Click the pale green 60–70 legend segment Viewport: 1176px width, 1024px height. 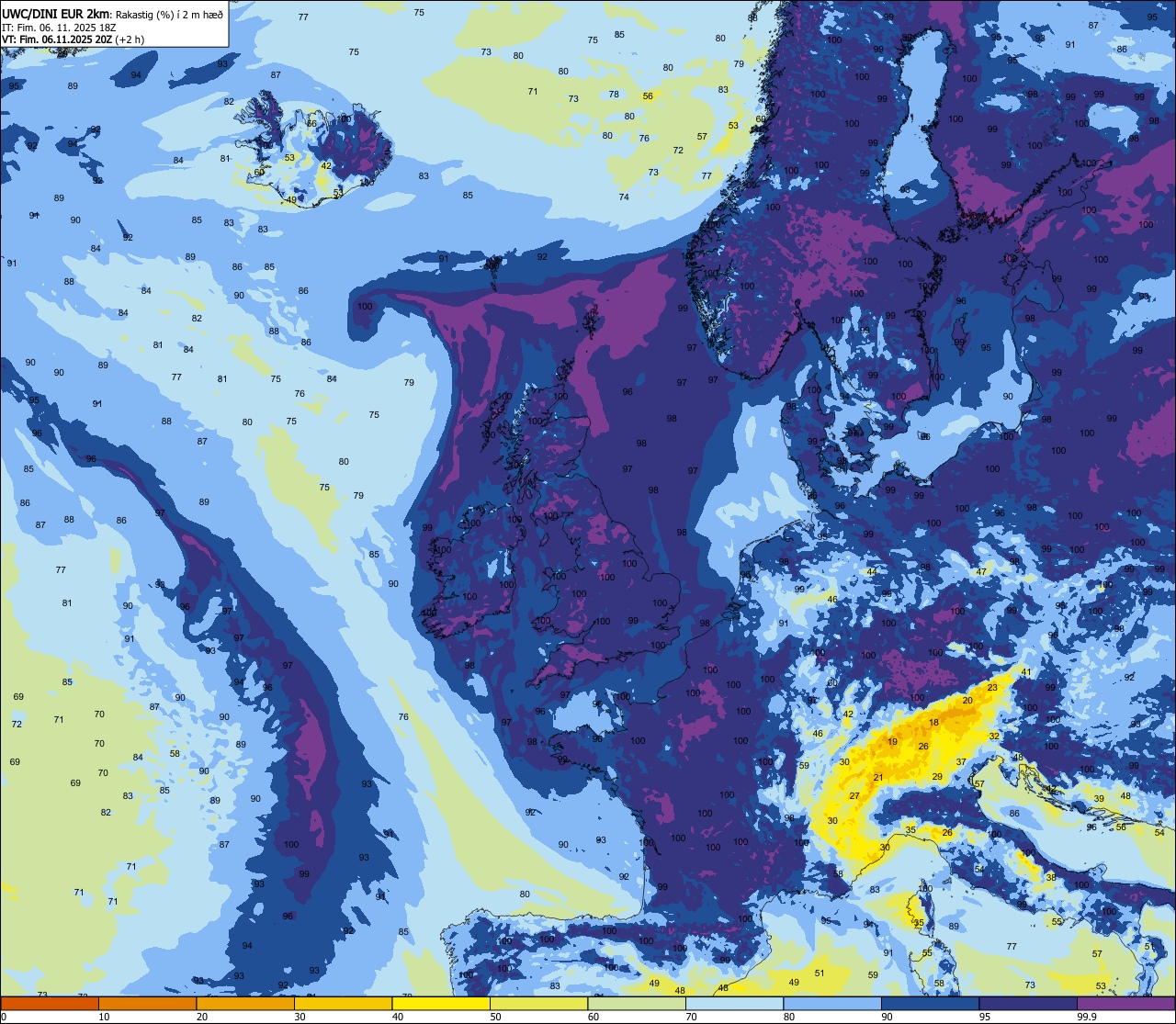[637, 1003]
